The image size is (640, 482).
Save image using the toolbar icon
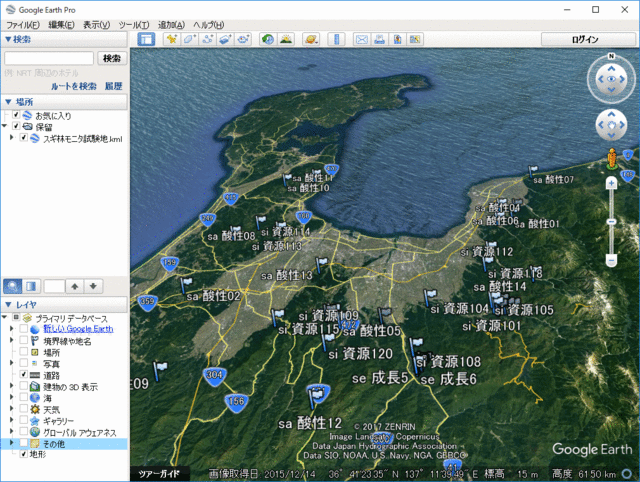(x=397, y=39)
